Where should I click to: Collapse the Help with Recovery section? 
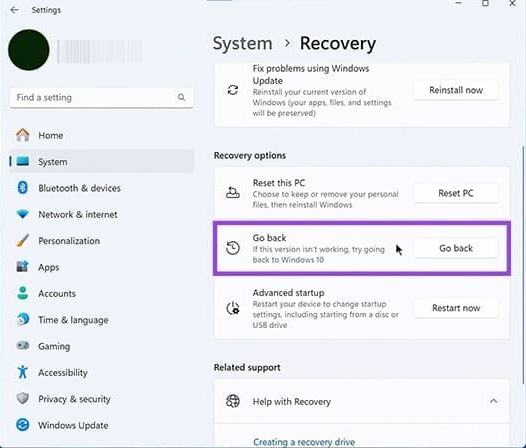493,401
